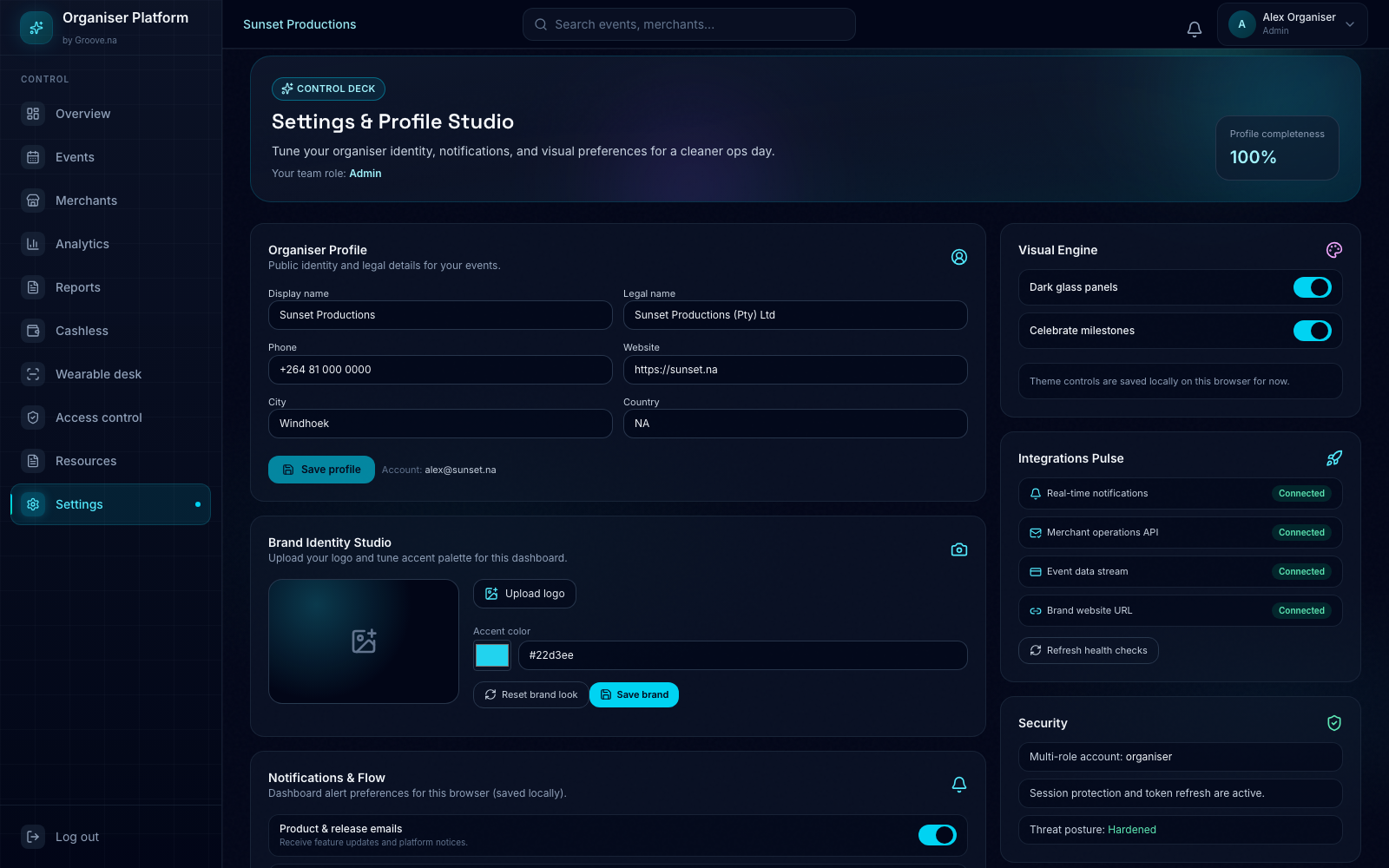The image size is (1389, 868).
Task: Click the notification bell in top bar
Action: point(1195,29)
